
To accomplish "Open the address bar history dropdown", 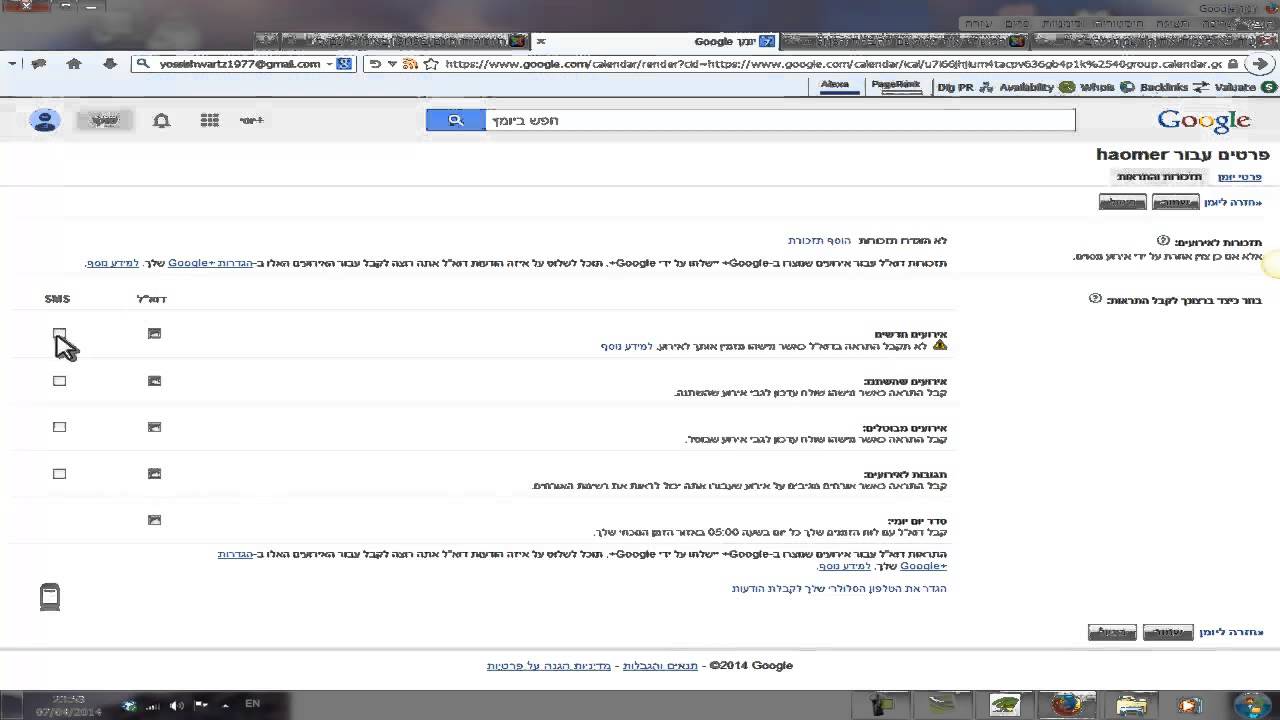I will point(393,64).
